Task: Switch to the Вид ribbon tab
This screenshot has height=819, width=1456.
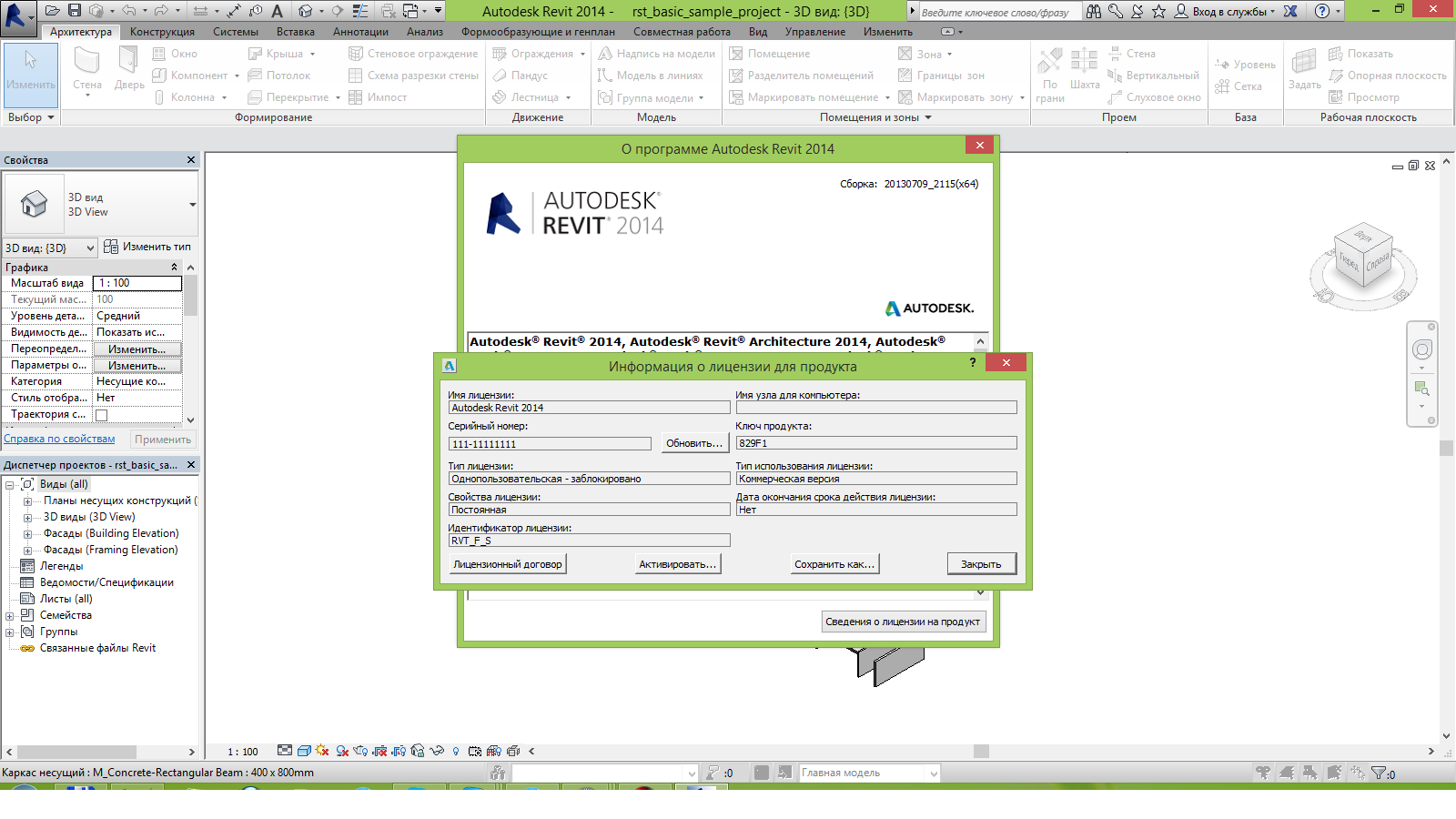Action: click(758, 32)
